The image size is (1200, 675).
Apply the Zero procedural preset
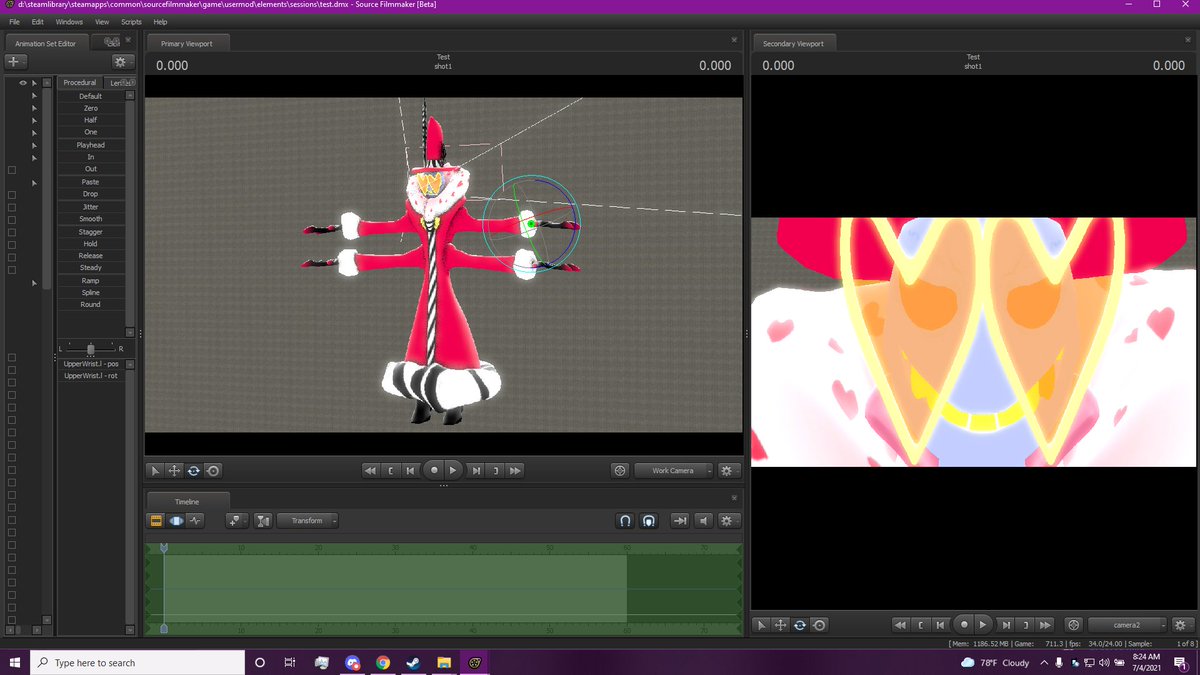[x=91, y=108]
